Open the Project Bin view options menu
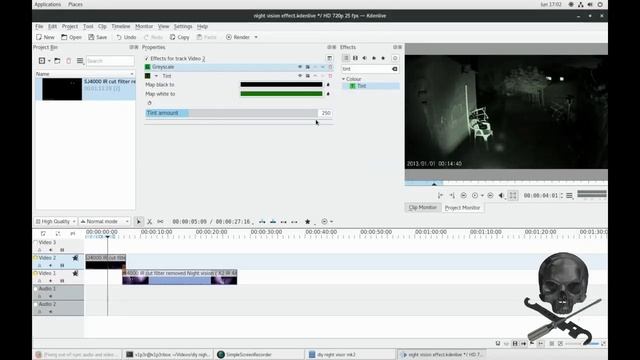Viewport: 640px width, 360px height. [80, 61]
